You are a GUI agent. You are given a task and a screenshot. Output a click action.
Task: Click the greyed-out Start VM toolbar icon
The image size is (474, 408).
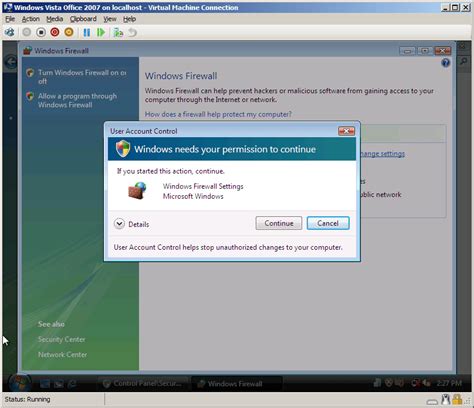click(x=27, y=32)
